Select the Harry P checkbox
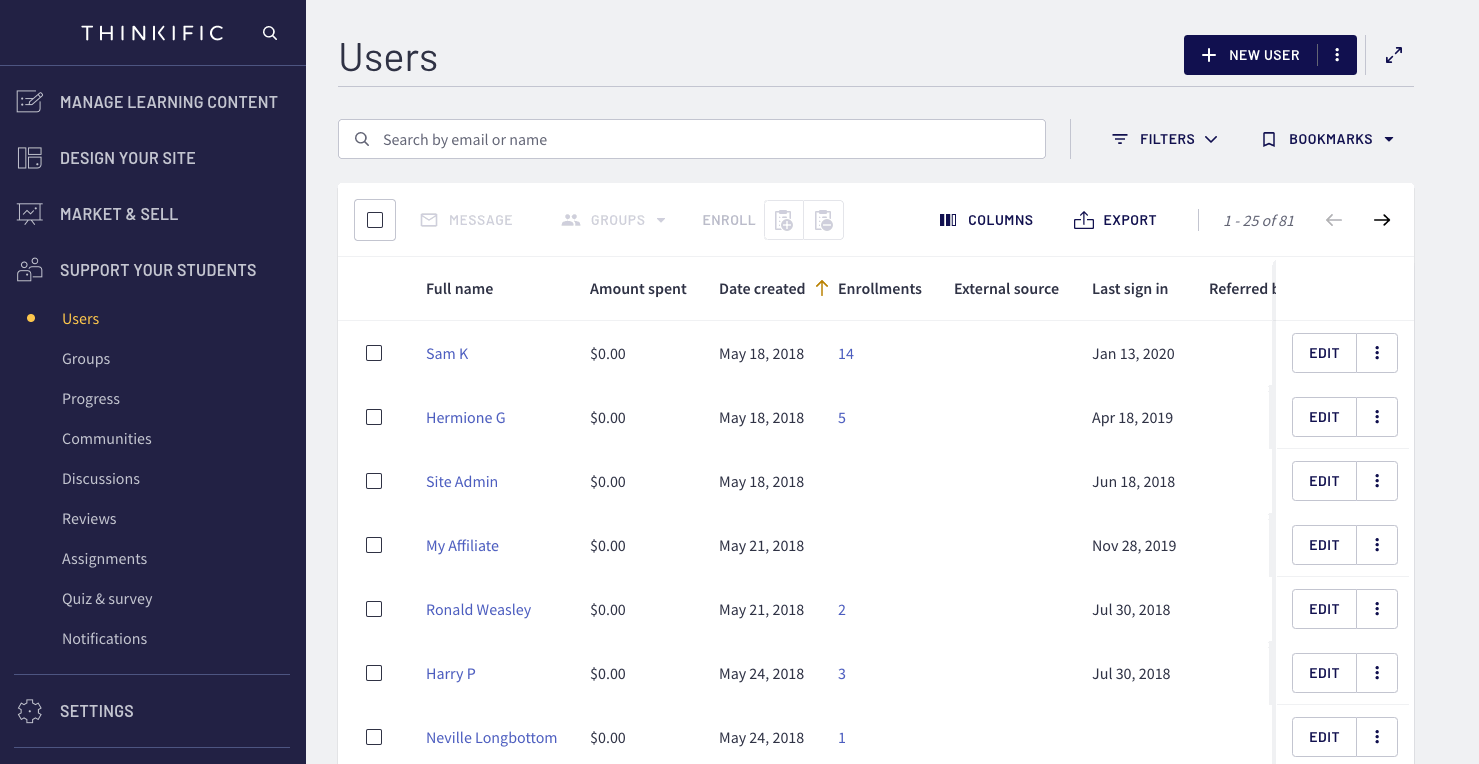Viewport: 1479px width, 764px height. 374,673
